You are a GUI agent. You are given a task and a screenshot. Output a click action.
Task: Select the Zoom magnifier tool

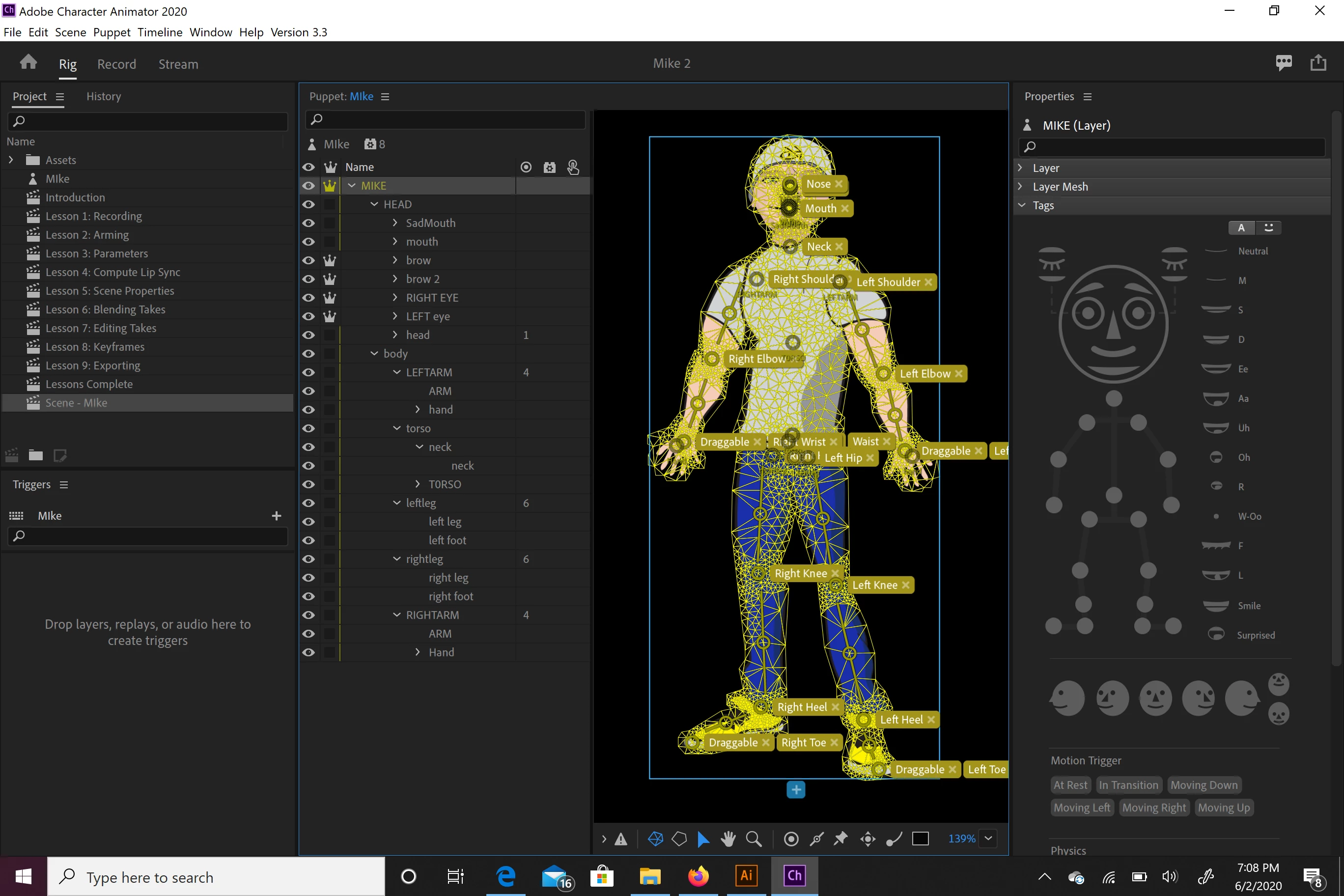754,839
